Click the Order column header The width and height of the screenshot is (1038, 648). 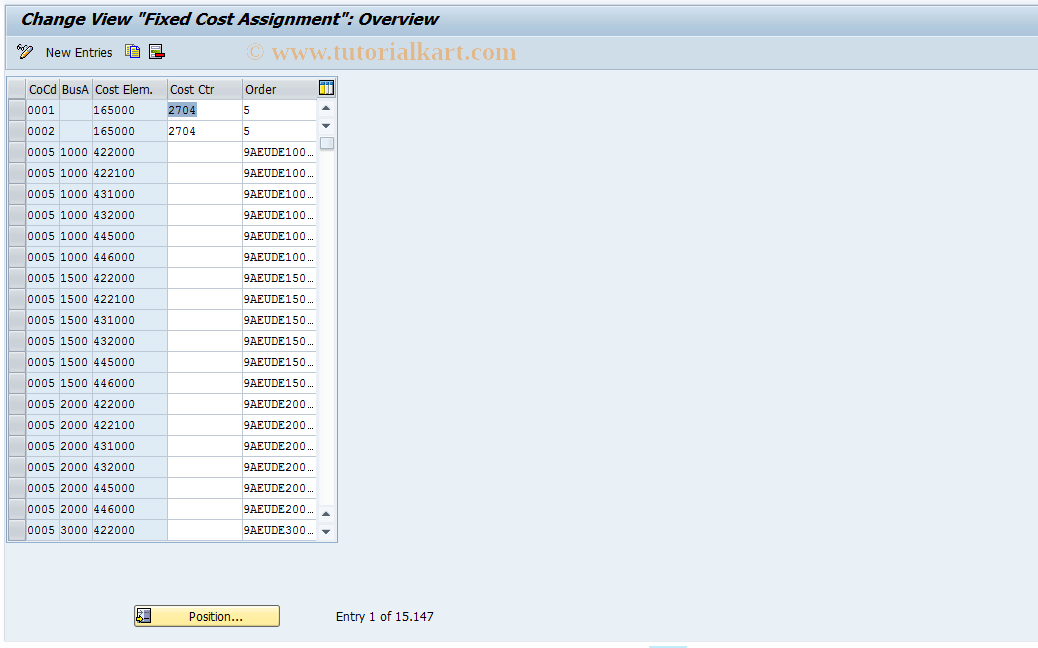click(279, 89)
